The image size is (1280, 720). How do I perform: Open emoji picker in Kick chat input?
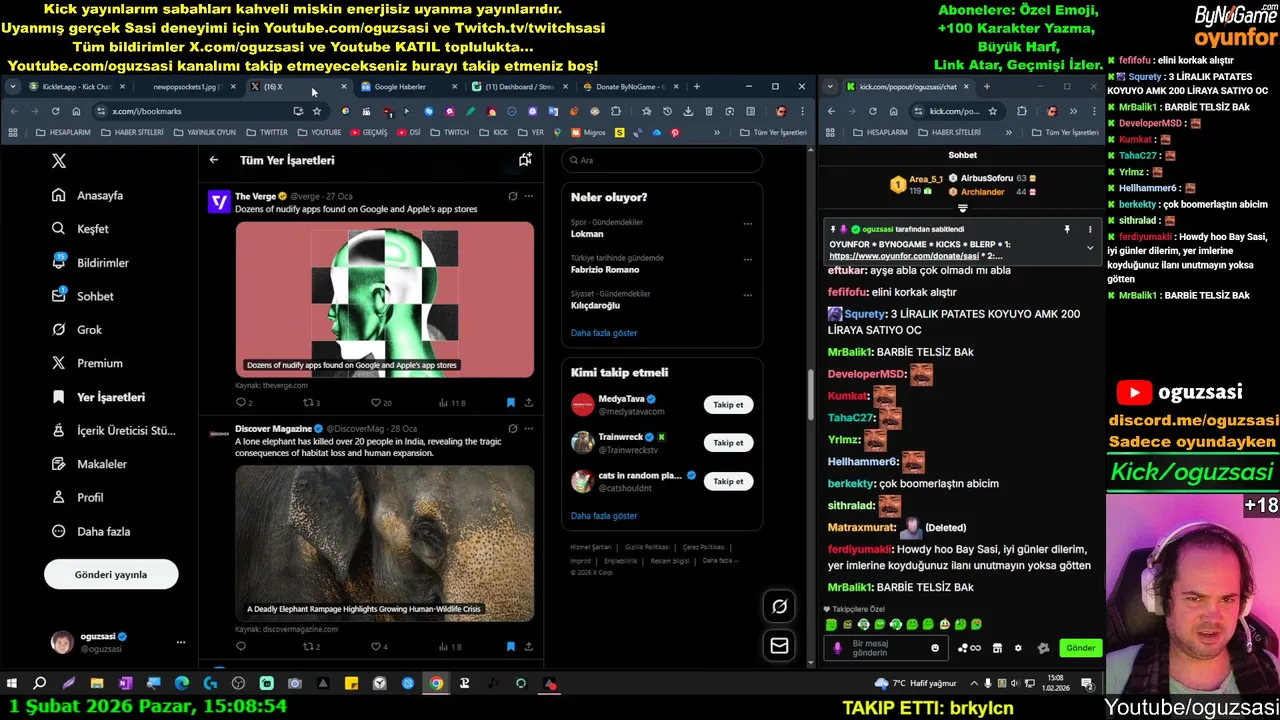click(935, 648)
